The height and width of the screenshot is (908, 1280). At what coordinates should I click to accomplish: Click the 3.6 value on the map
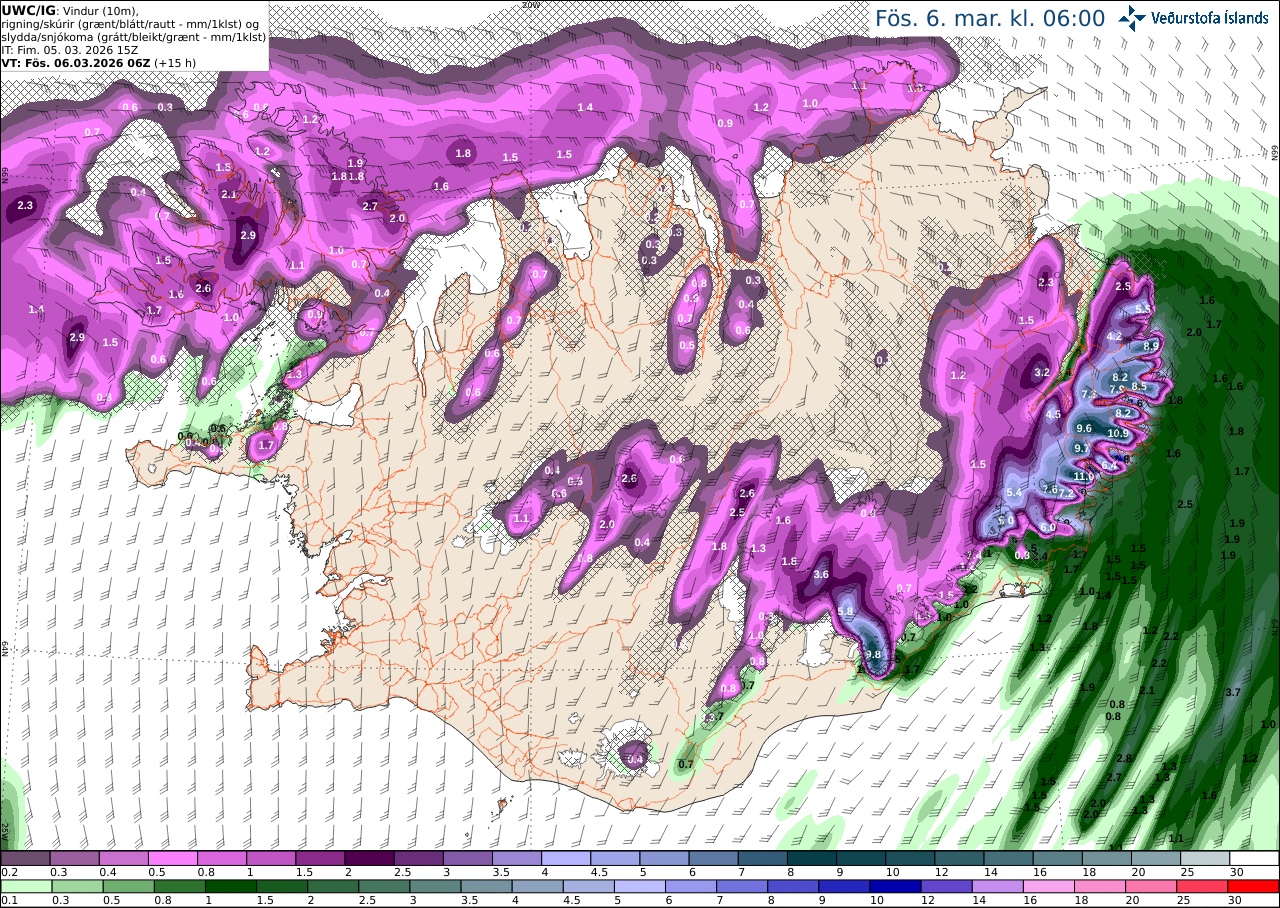tap(821, 575)
